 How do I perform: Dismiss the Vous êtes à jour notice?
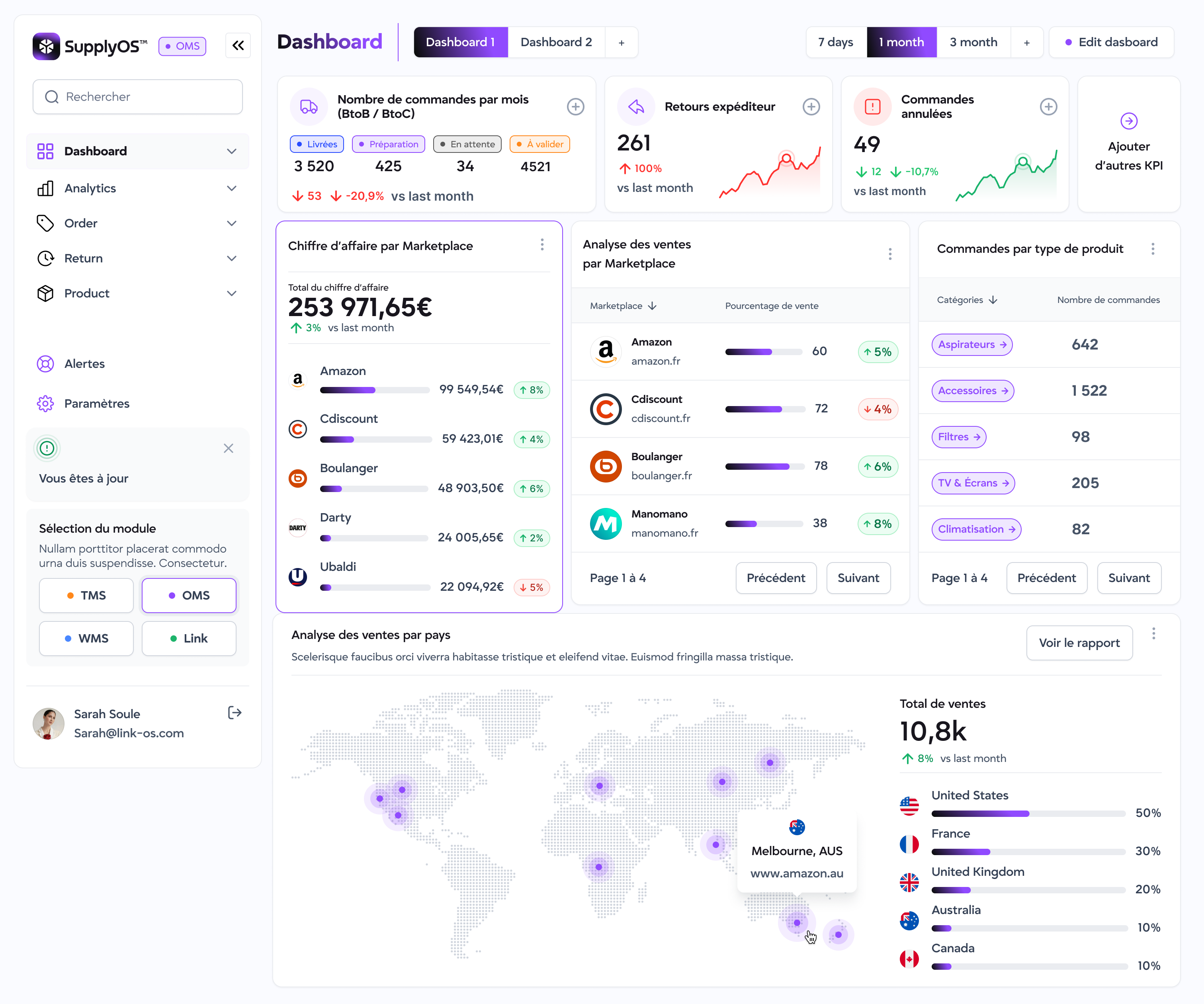(228, 448)
